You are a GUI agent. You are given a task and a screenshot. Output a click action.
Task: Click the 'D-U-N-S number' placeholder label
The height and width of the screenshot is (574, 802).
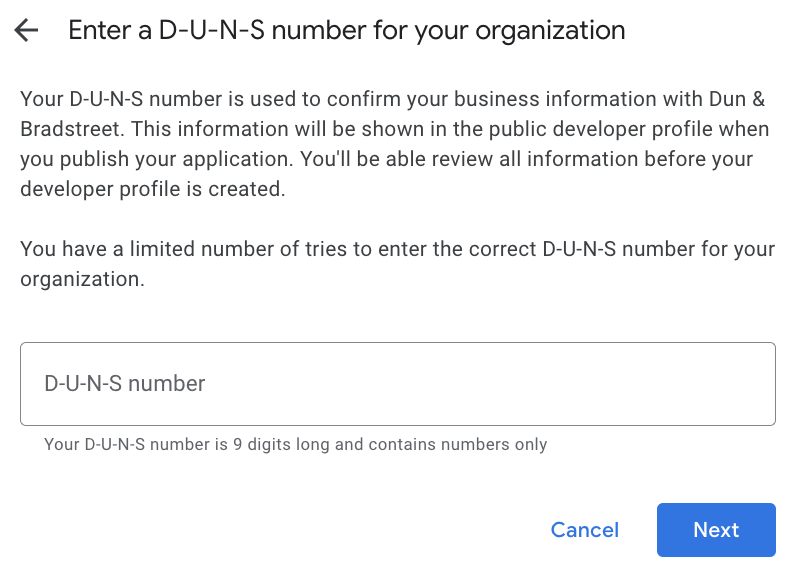[x=125, y=384]
